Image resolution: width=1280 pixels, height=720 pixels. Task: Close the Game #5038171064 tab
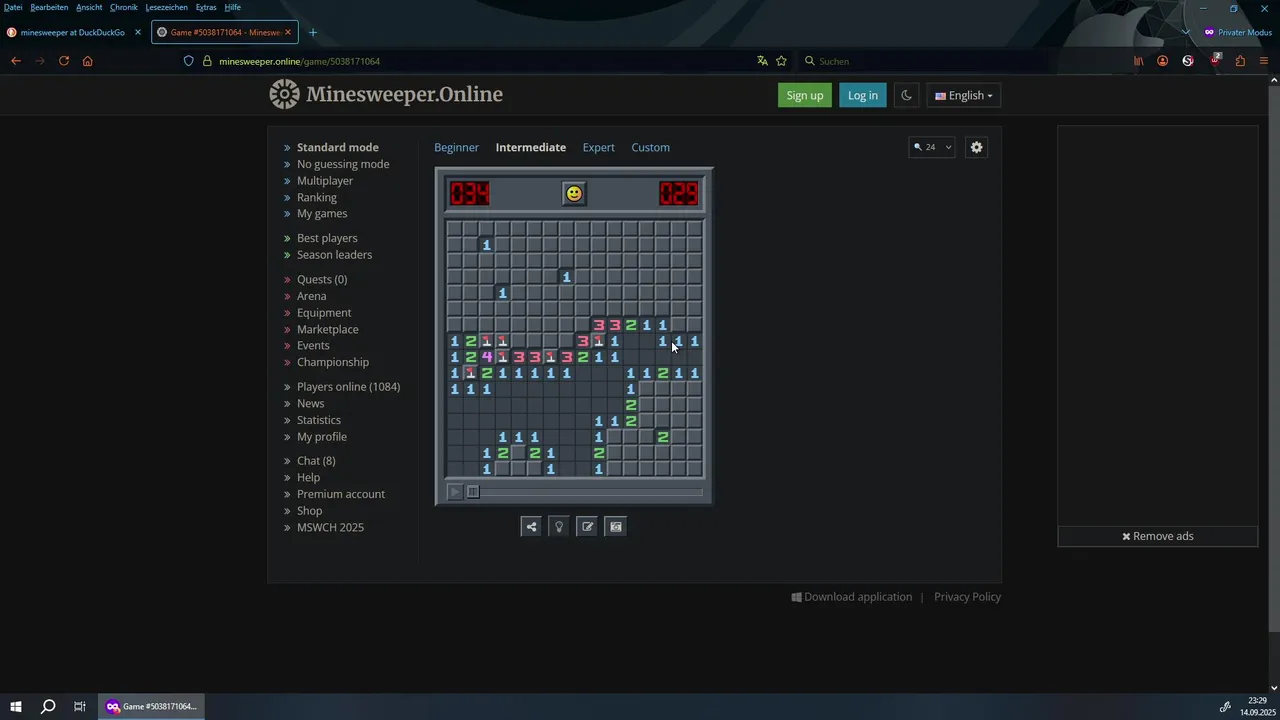coord(288,32)
